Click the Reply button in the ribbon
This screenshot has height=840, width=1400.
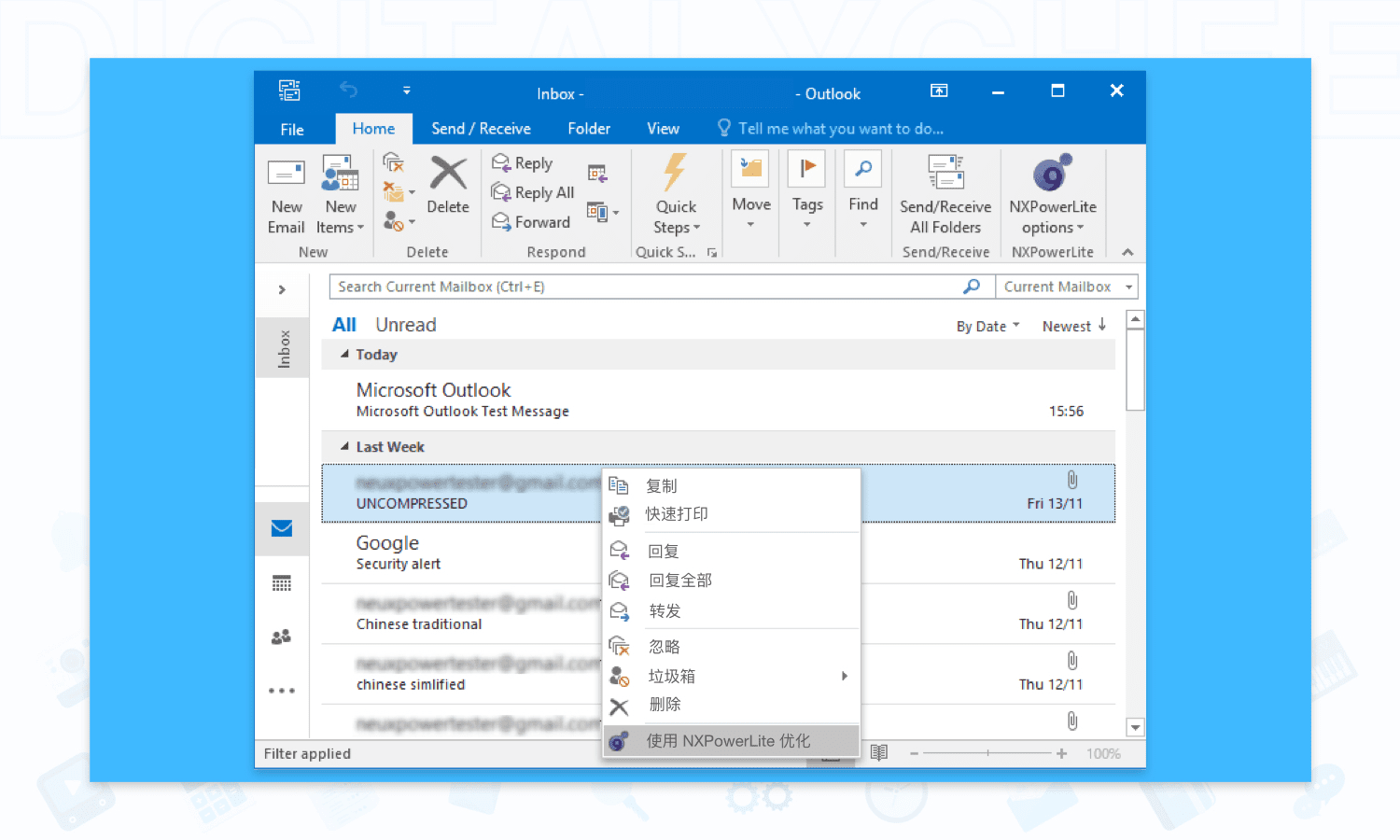pyautogui.click(x=523, y=163)
